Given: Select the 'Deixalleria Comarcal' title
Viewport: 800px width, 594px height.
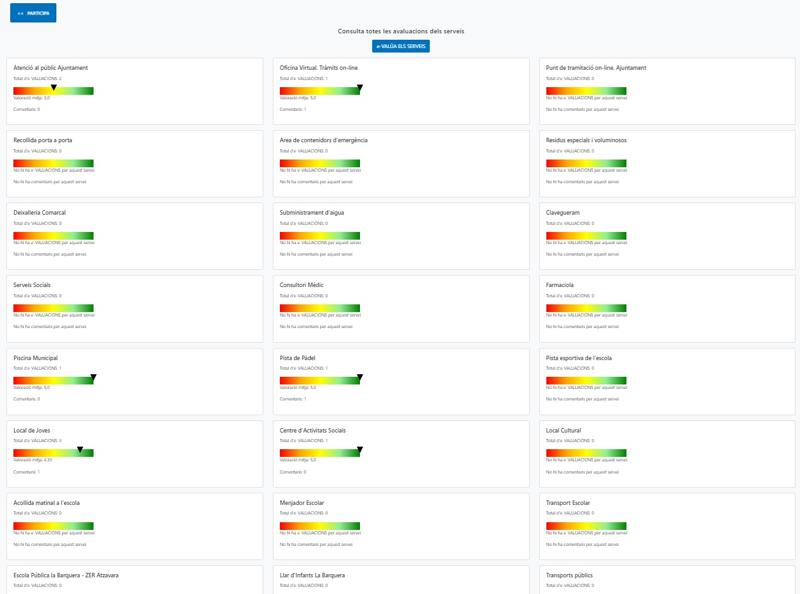Looking at the screenshot, I should tap(40, 213).
